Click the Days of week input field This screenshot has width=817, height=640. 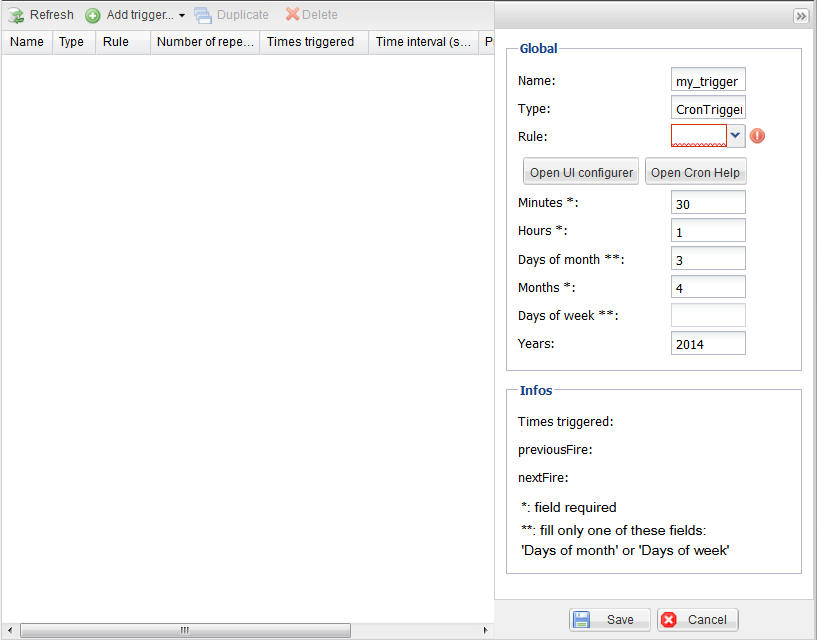(x=708, y=315)
